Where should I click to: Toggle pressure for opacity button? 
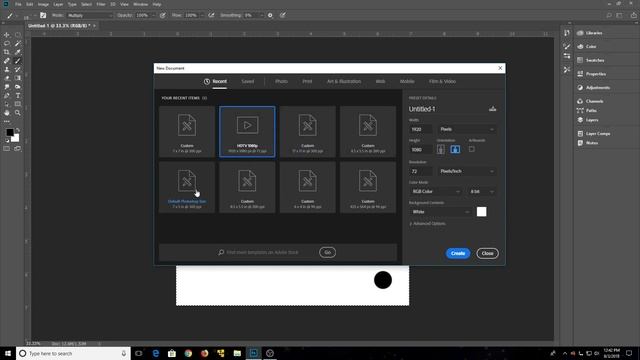[x=162, y=15]
